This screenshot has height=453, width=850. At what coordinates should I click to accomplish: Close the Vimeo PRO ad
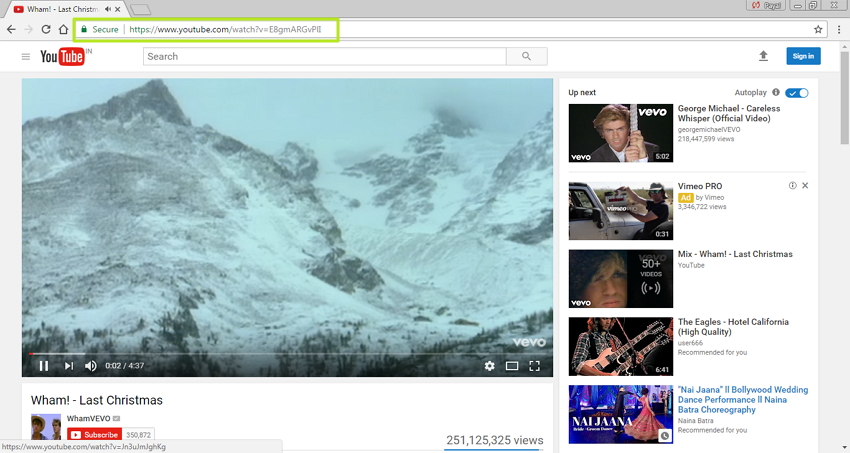805,186
